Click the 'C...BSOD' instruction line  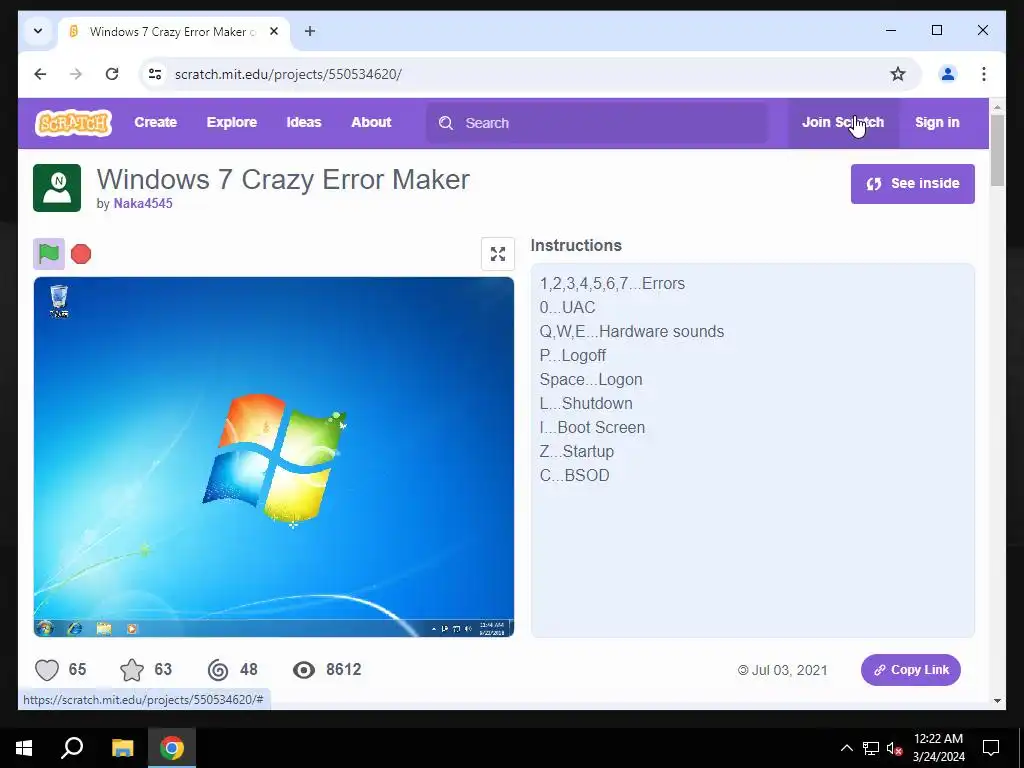(575, 475)
